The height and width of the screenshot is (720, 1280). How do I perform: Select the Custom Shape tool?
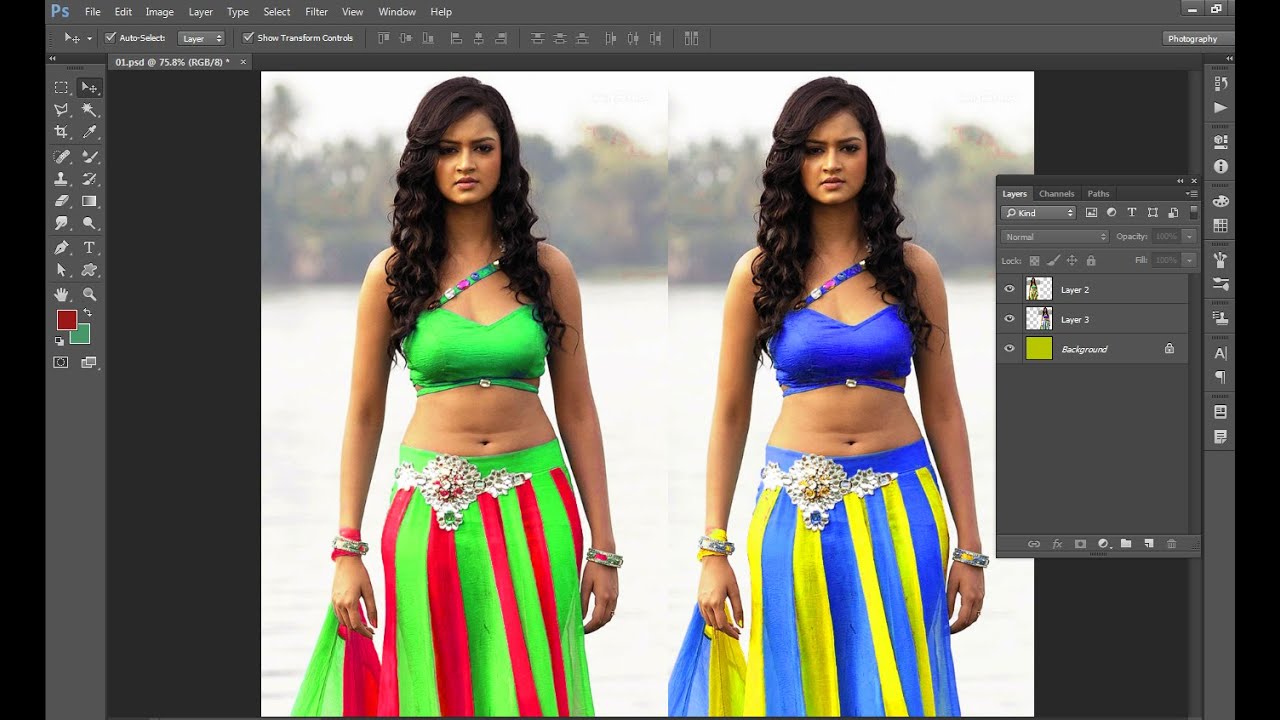point(89,270)
